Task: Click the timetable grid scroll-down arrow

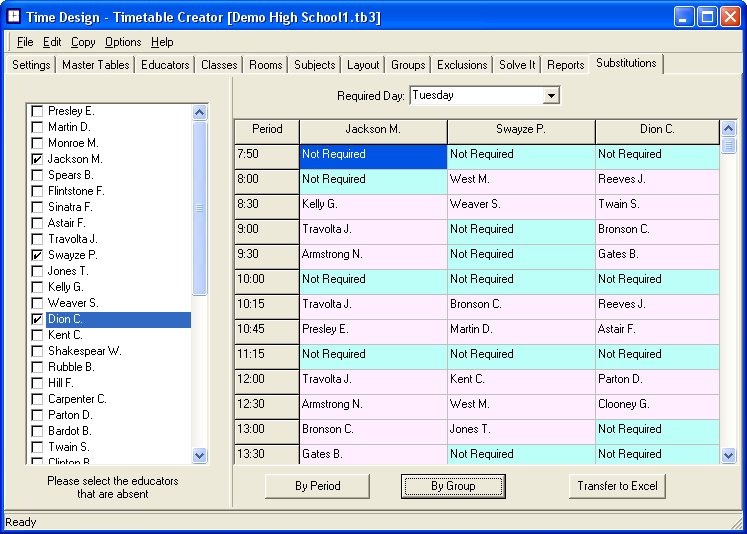Action: click(x=728, y=455)
